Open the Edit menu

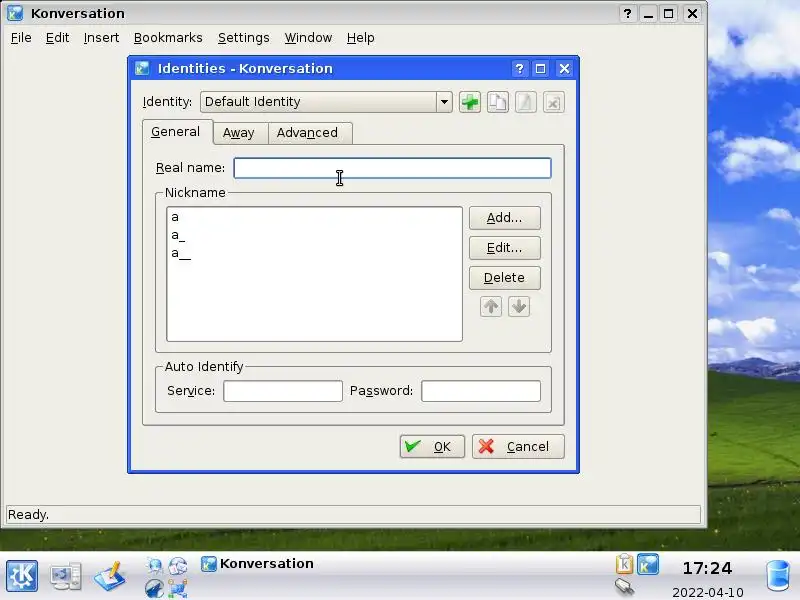click(x=57, y=38)
